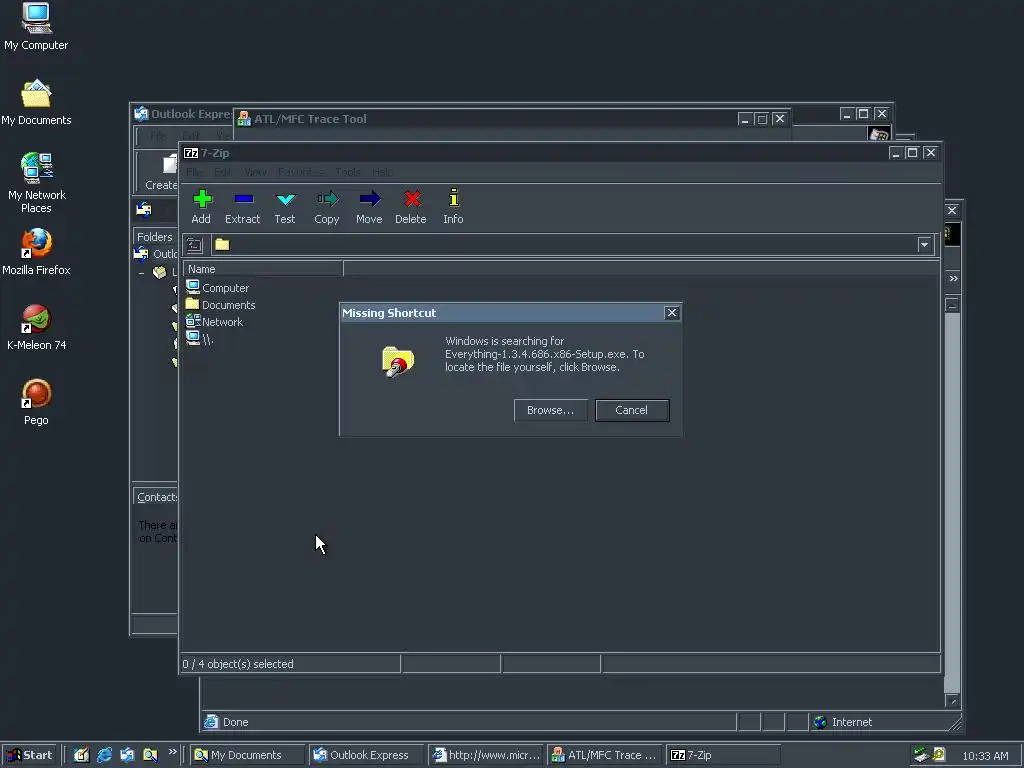Select the Documents entry in the file list
Viewport: 1024px width, 768px height.
[x=221, y=304]
